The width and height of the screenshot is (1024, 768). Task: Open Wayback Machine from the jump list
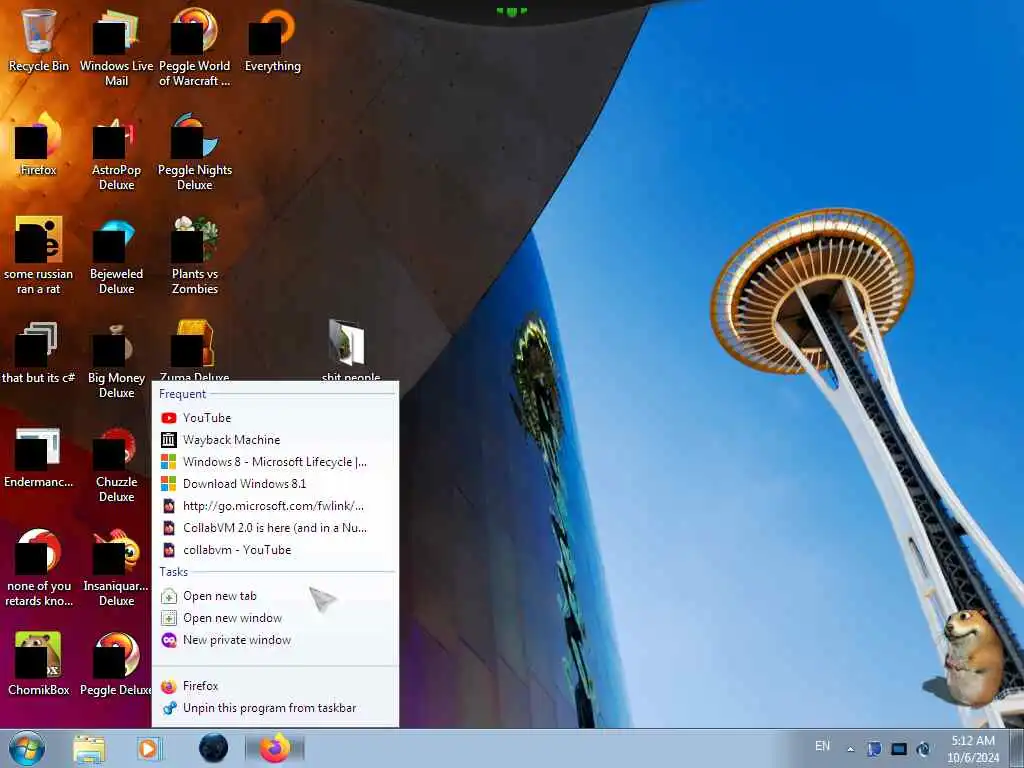pyautogui.click(x=275, y=440)
